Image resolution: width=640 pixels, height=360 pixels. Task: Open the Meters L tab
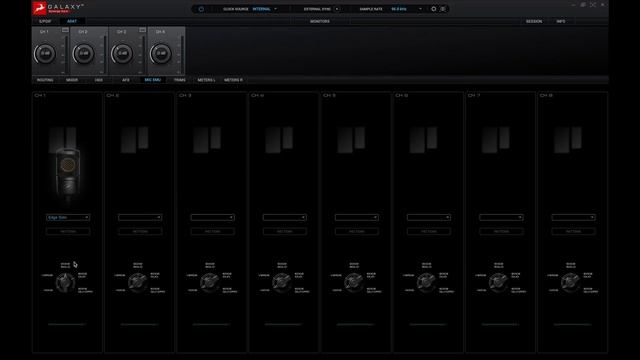(207, 80)
